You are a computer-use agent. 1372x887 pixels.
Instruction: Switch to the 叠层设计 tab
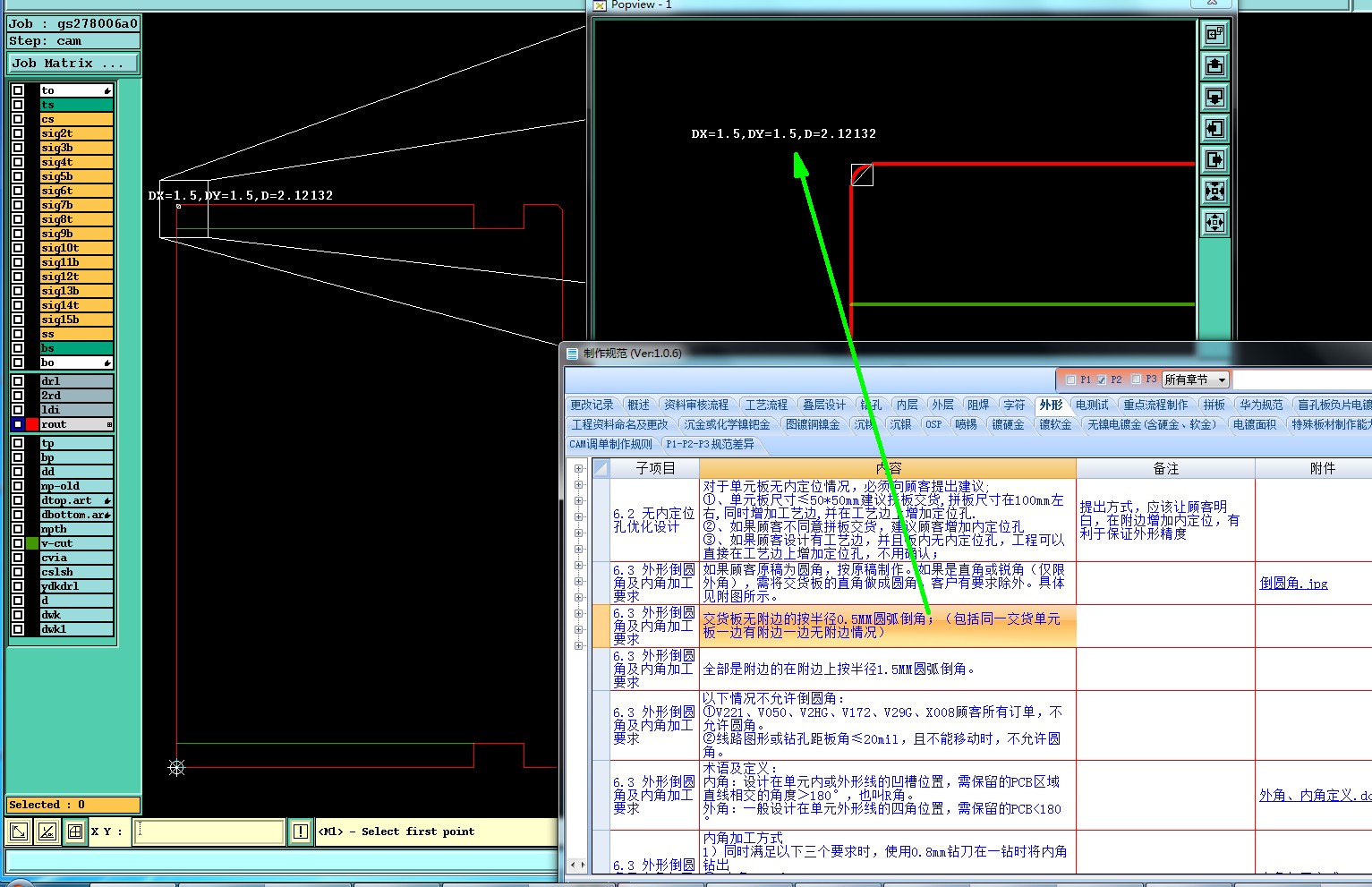pyautogui.click(x=823, y=405)
